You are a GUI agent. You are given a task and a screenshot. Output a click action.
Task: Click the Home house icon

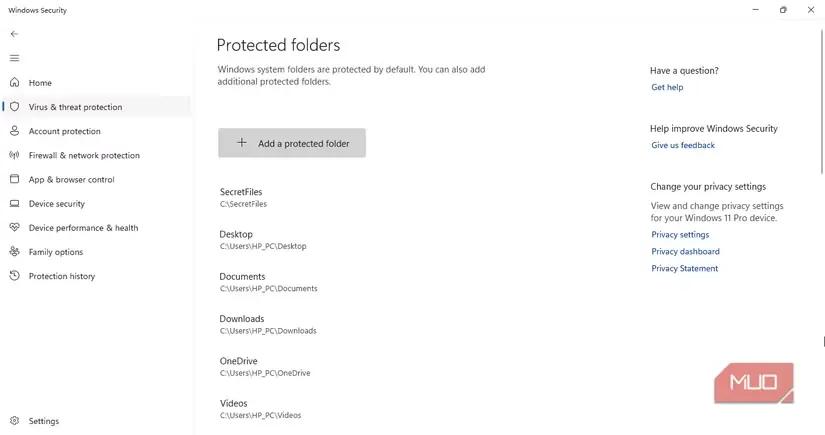(14, 82)
